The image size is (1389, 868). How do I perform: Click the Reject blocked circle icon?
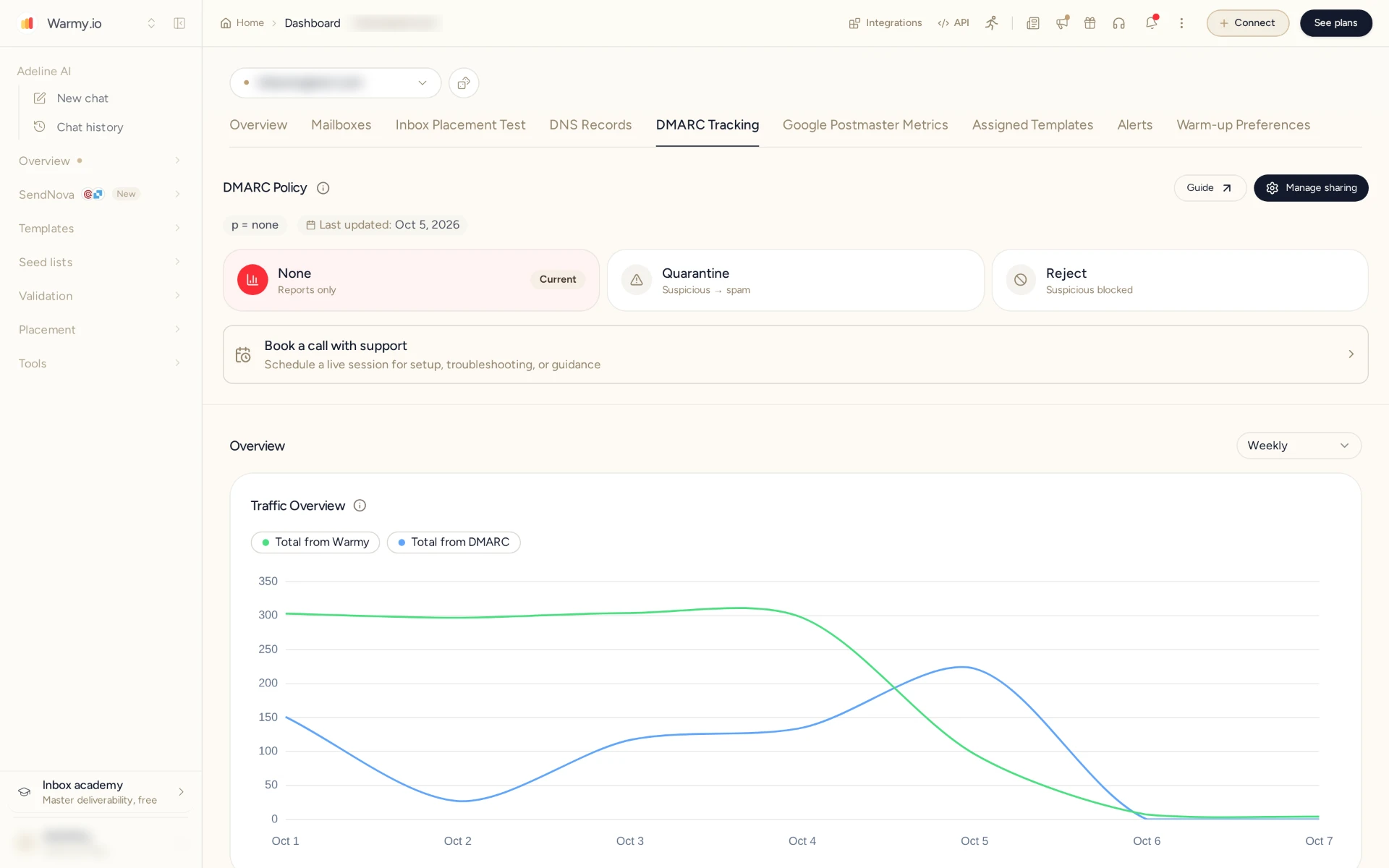click(x=1021, y=280)
